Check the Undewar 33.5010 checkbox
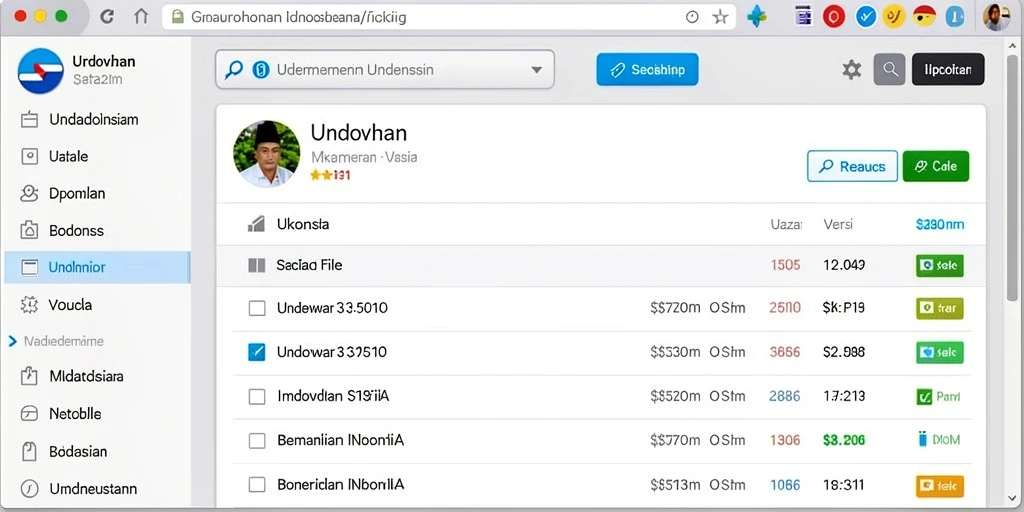Viewport: 1024px width, 512px height. [257, 308]
